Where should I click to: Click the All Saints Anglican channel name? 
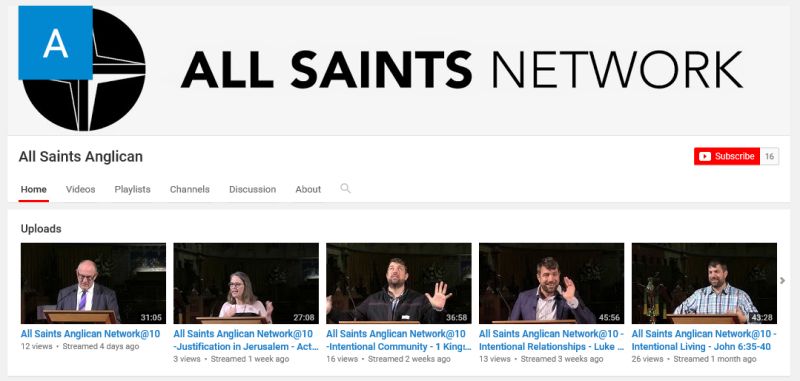coord(81,157)
